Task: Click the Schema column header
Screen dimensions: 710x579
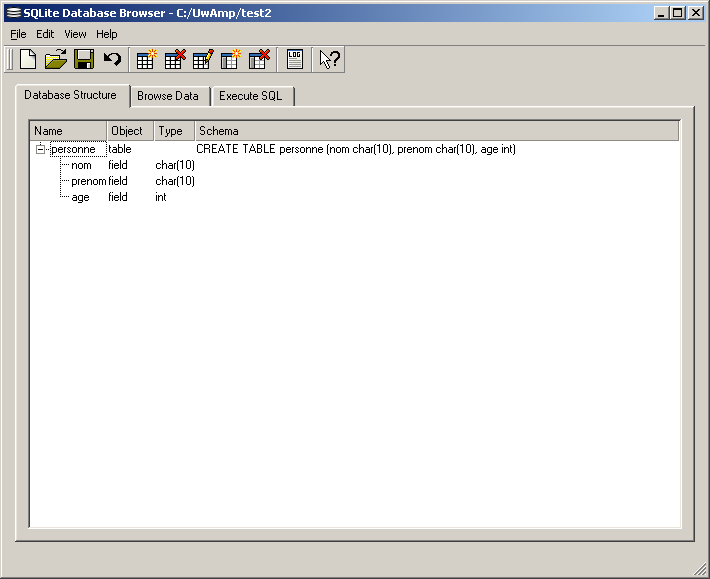Action: coord(437,131)
